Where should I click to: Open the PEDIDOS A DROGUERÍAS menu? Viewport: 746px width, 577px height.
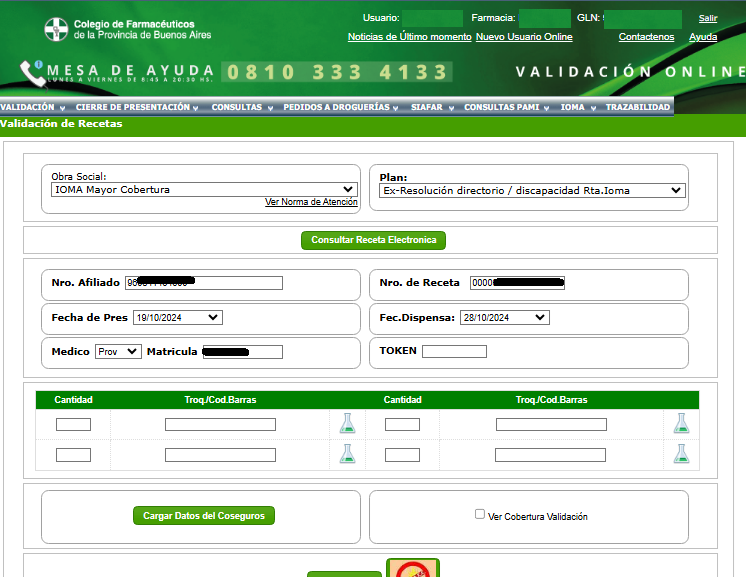[341, 108]
